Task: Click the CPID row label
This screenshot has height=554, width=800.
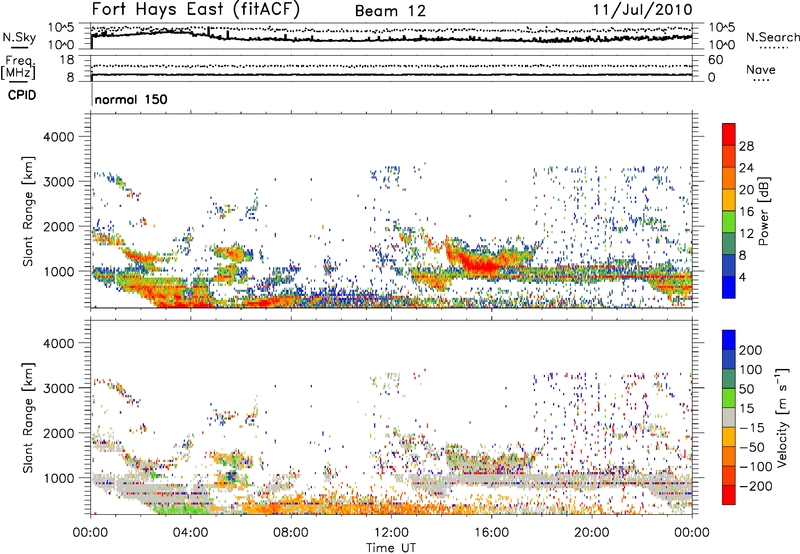Action: click(x=22, y=95)
